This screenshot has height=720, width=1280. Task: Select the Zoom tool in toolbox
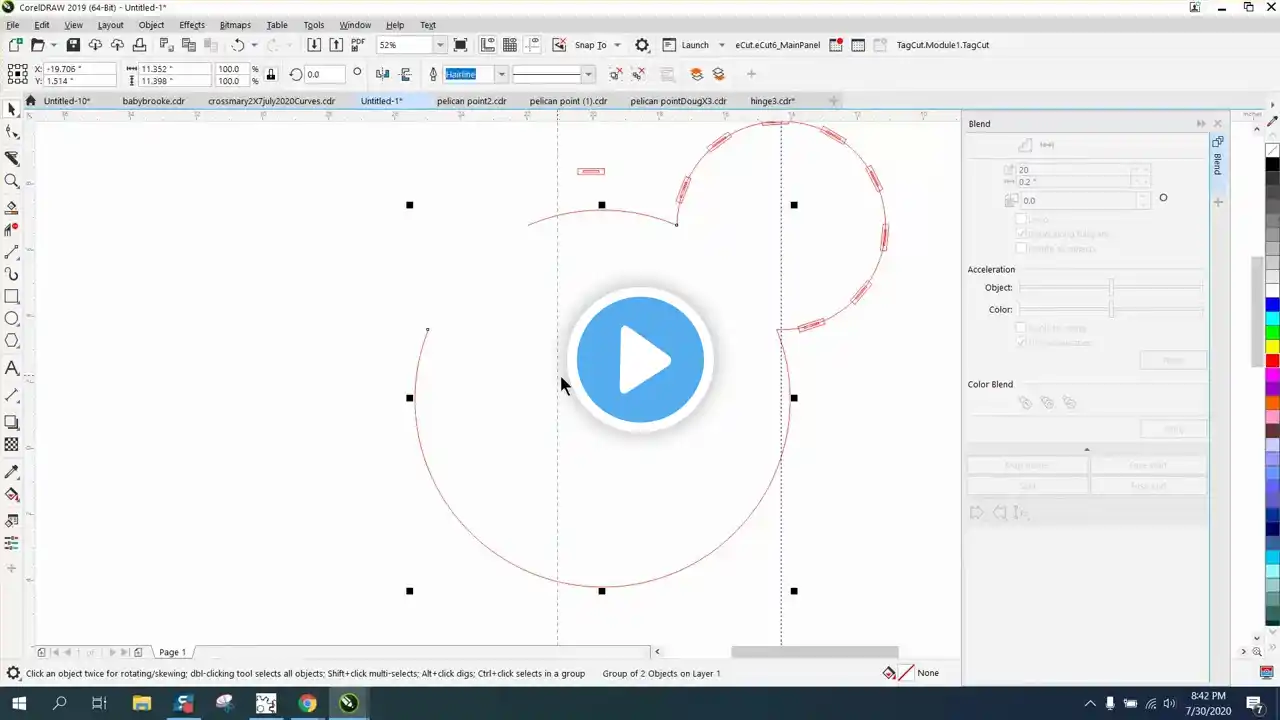pos(12,181)
